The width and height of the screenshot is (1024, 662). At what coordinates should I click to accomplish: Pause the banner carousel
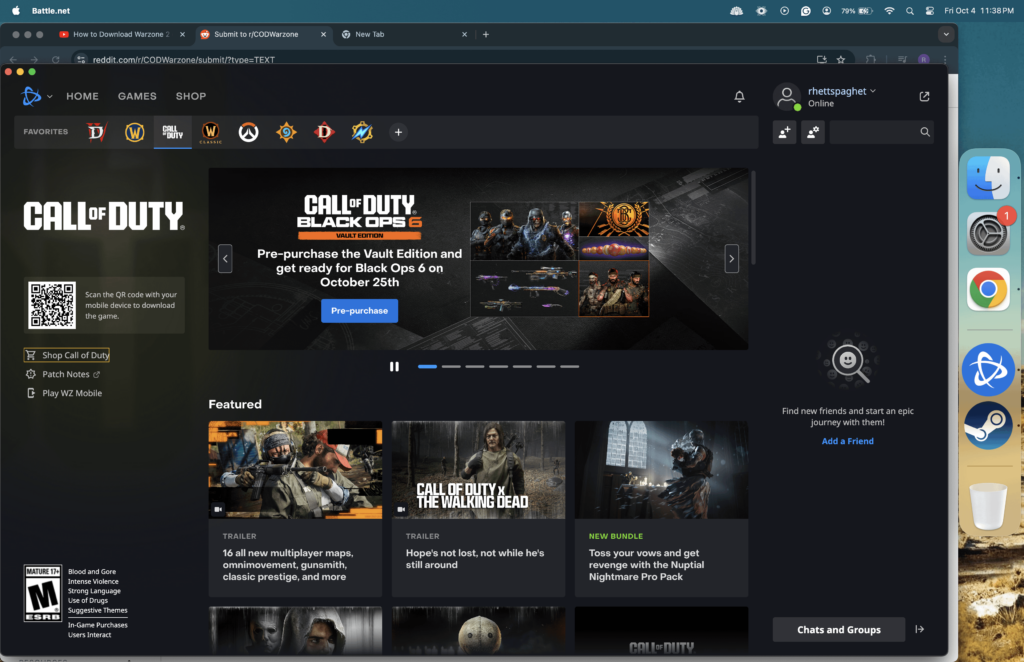[394, 367]
